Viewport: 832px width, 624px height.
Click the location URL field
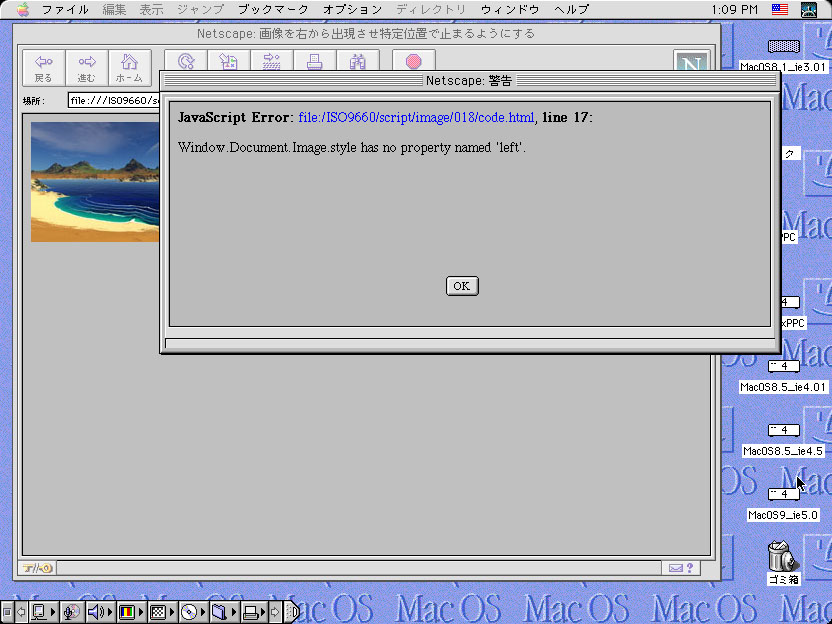(x=112, y=100)
